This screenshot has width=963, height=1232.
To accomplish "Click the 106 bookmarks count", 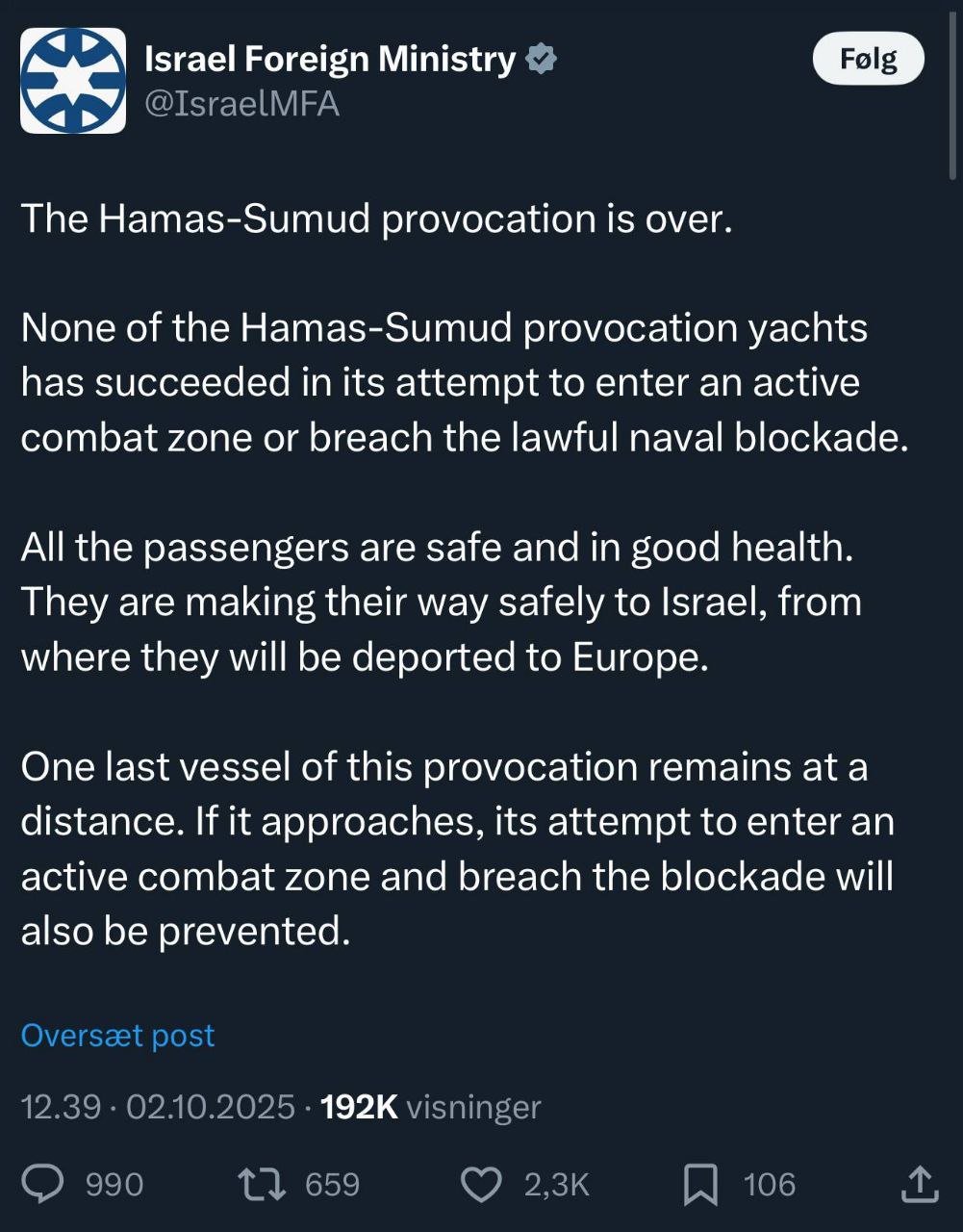I will [769, 1184].
